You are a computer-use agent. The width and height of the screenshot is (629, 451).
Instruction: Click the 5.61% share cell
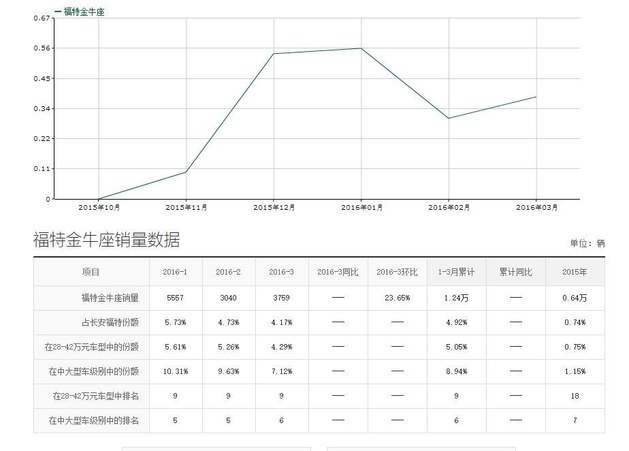click(x=175, y=347)
